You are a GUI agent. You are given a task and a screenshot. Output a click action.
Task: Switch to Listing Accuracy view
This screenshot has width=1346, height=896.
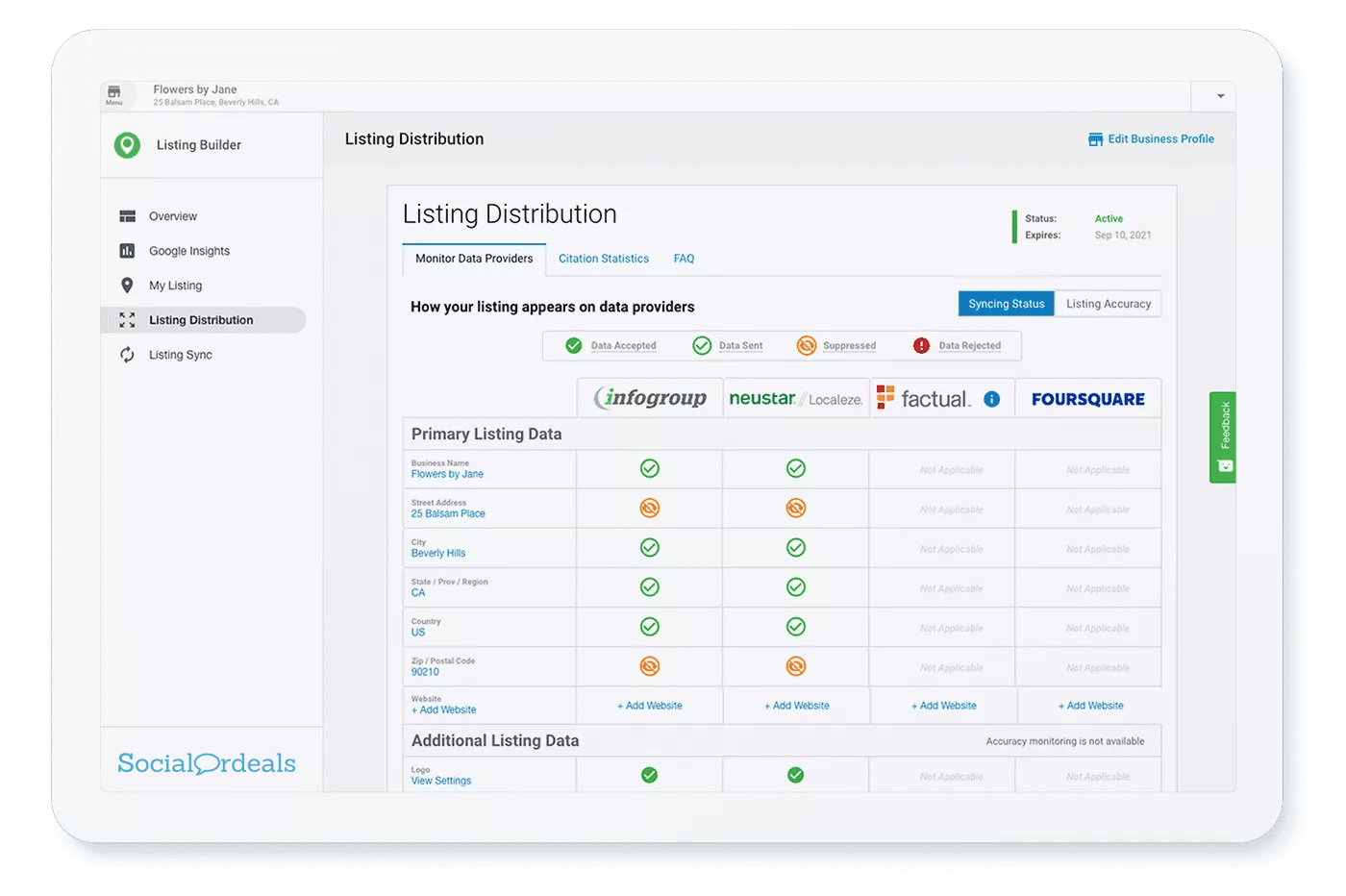[1108, 304]
